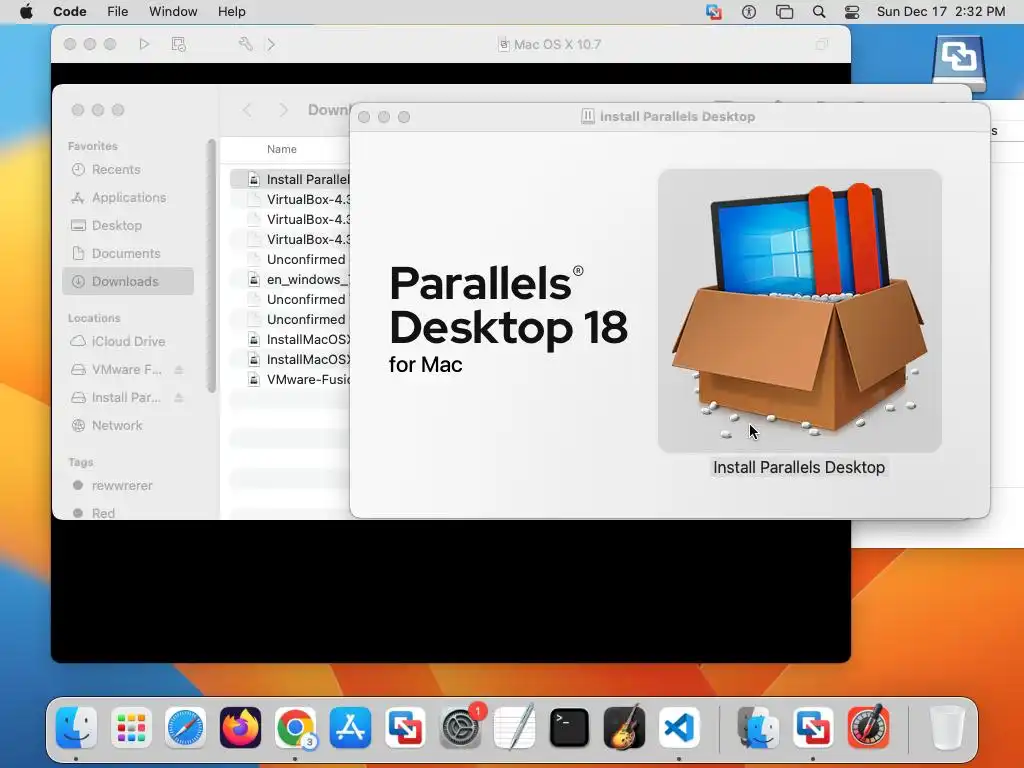Show the date and time notification panel
Image resolution: width=1024 pixels, height=768 pixels.
[940, 12]
